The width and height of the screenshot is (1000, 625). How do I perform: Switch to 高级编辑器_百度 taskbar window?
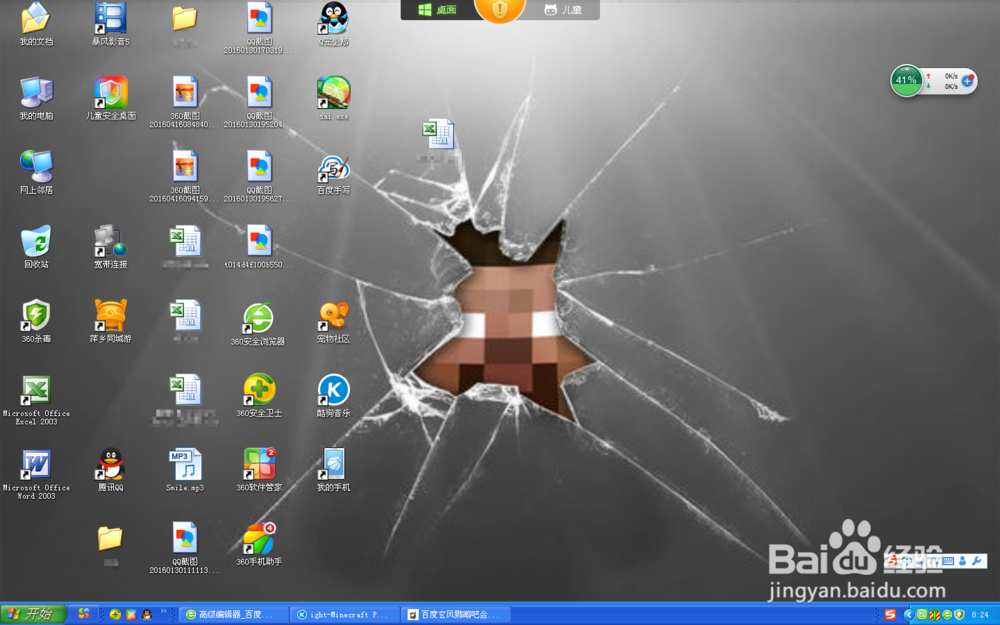pos(232,615)
